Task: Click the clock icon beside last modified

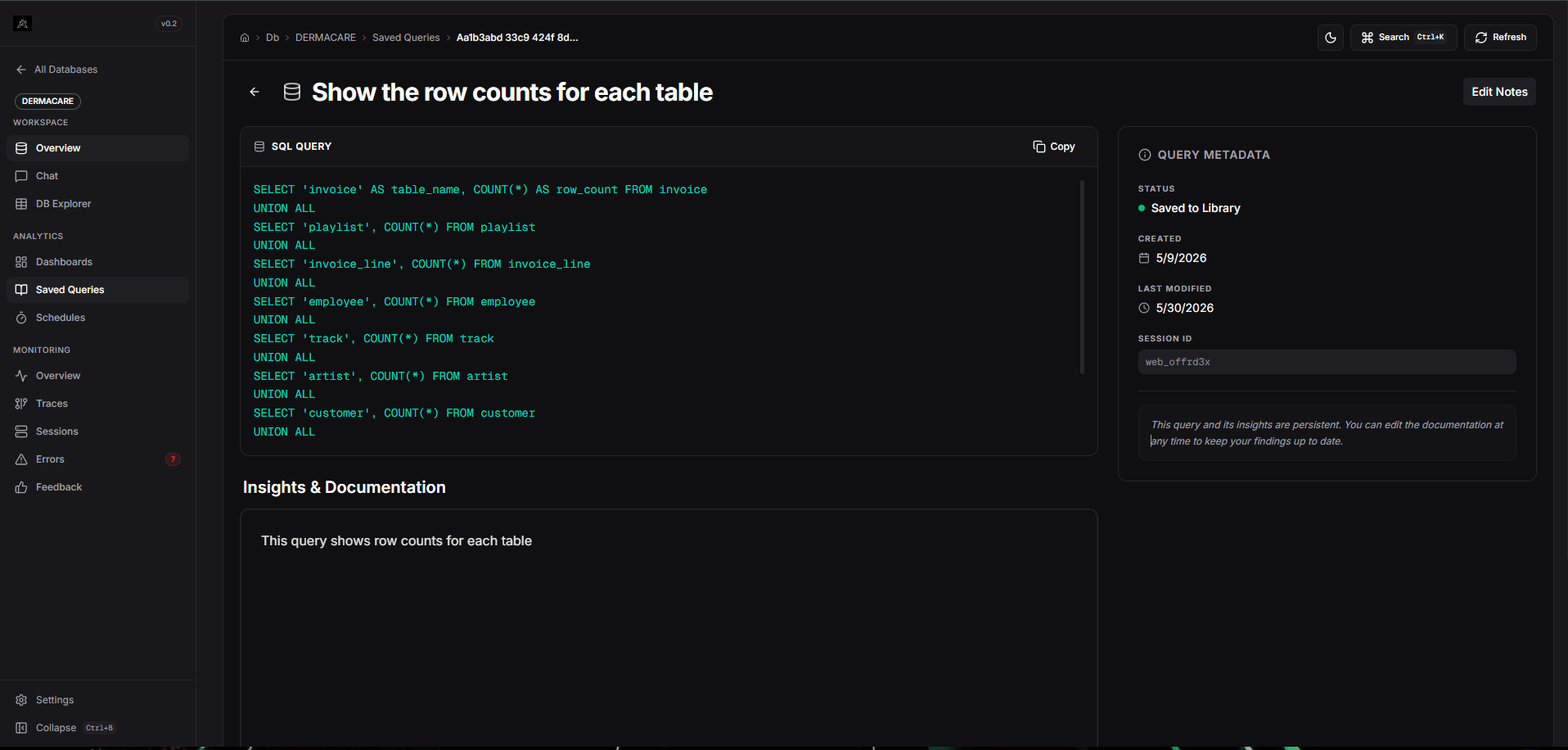Action: pyautogui.click(x=1144, y=308)
